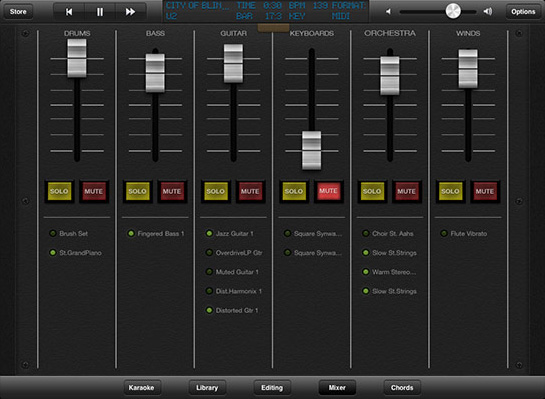Skip back to the song start
Image resolution: width=545 pixels, height=399 pixels.
coord(69,12)
